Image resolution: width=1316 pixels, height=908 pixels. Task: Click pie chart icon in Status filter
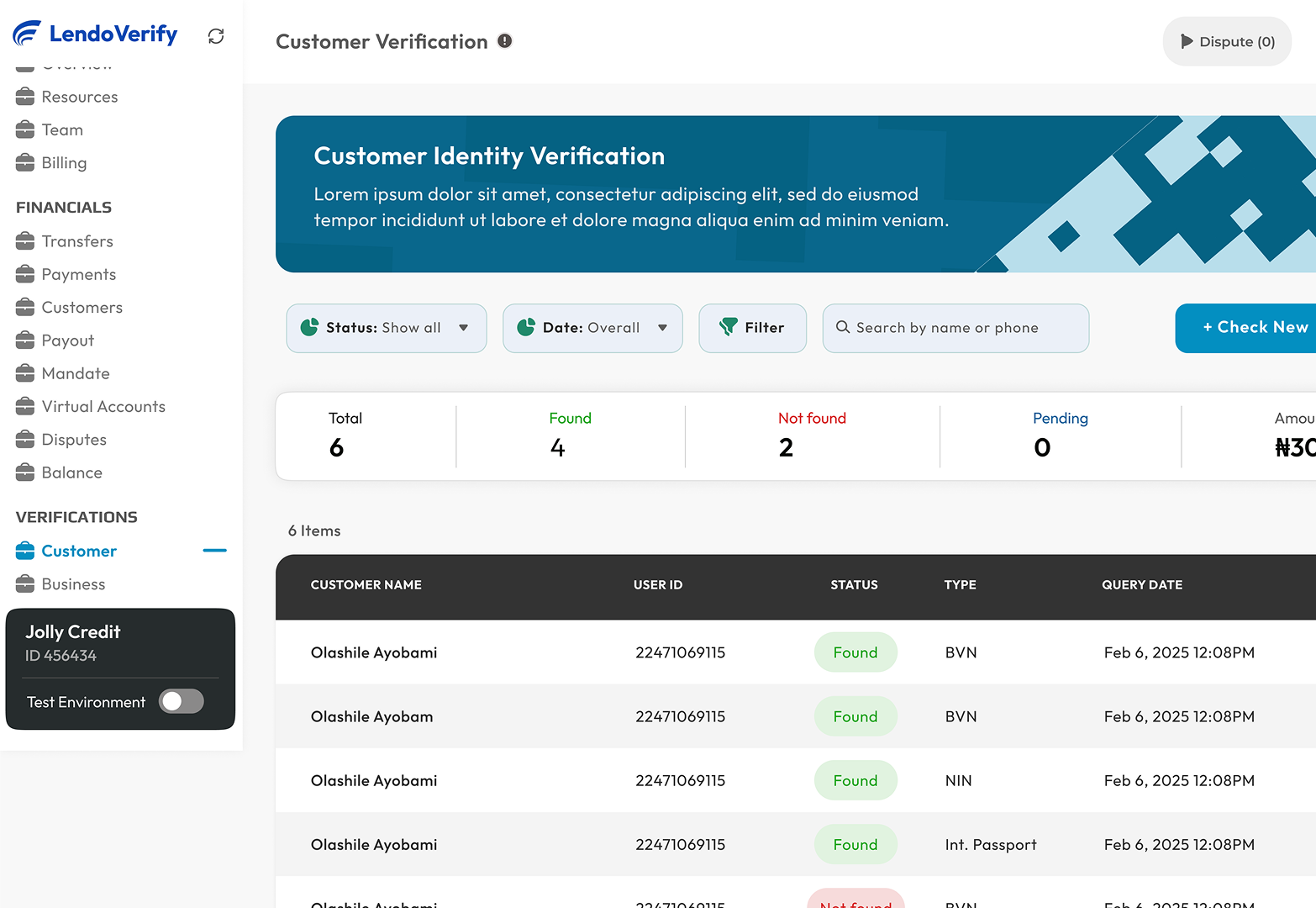[309, 327]
